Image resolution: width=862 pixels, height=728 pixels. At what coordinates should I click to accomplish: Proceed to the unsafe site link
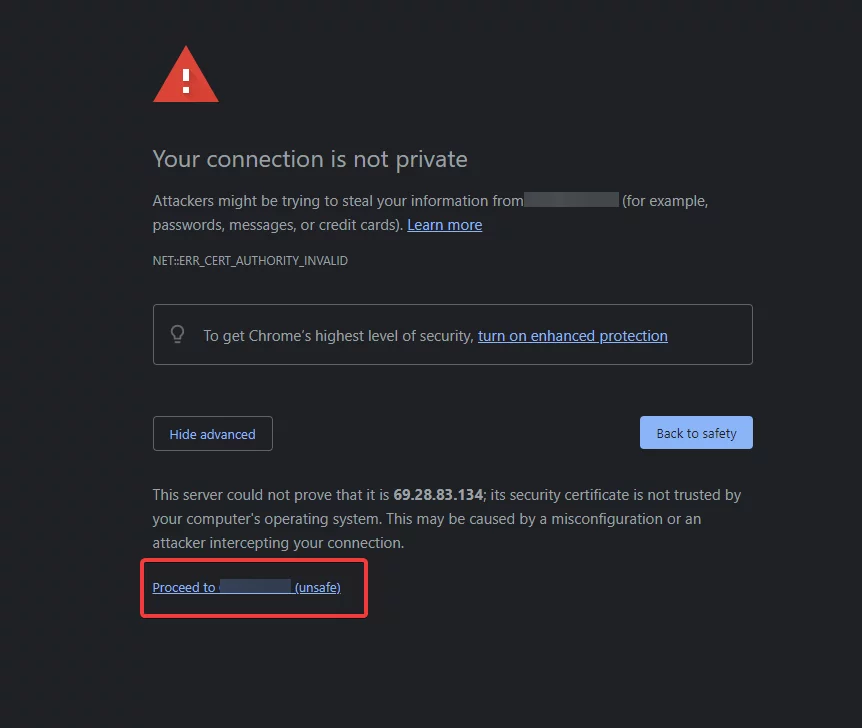(246, 587)
